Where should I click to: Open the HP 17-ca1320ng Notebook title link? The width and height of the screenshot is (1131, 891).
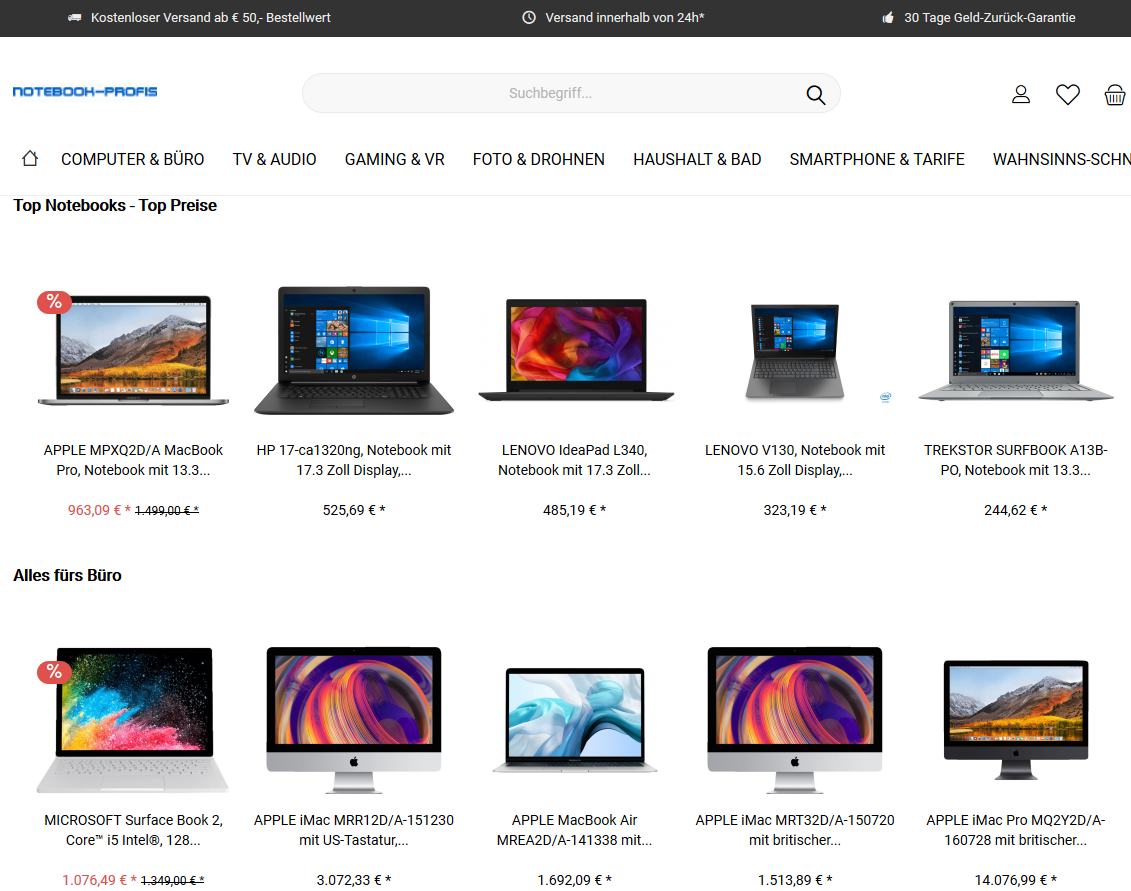tap(353, 460)
